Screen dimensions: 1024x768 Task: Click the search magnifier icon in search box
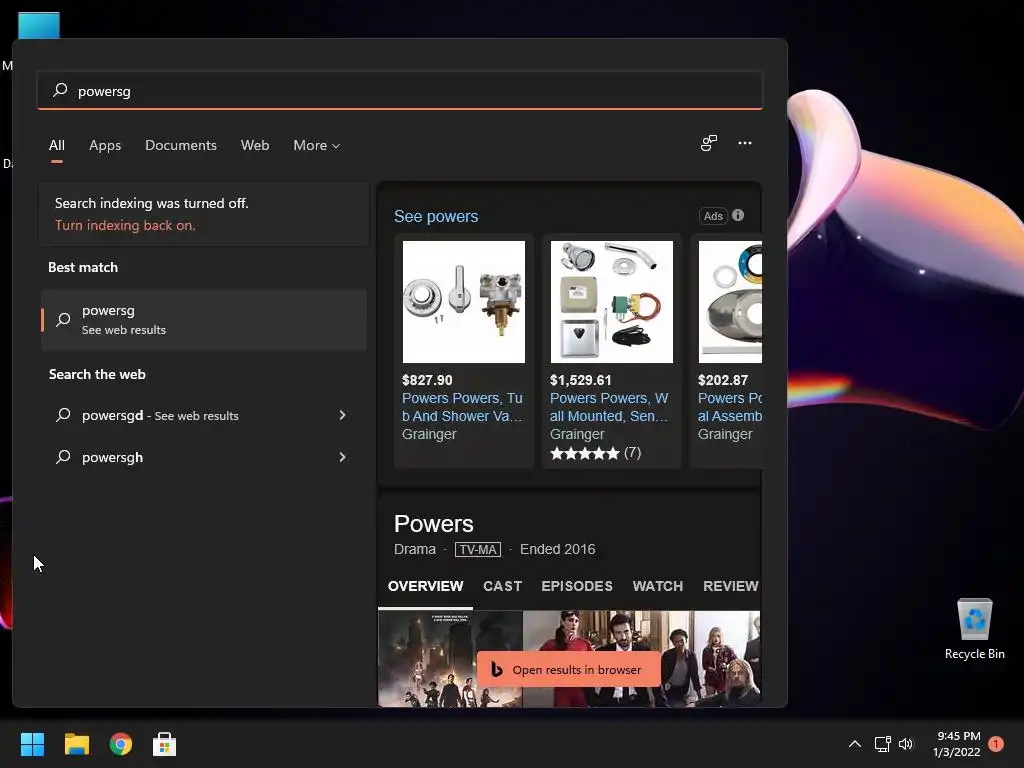point(60,90)
